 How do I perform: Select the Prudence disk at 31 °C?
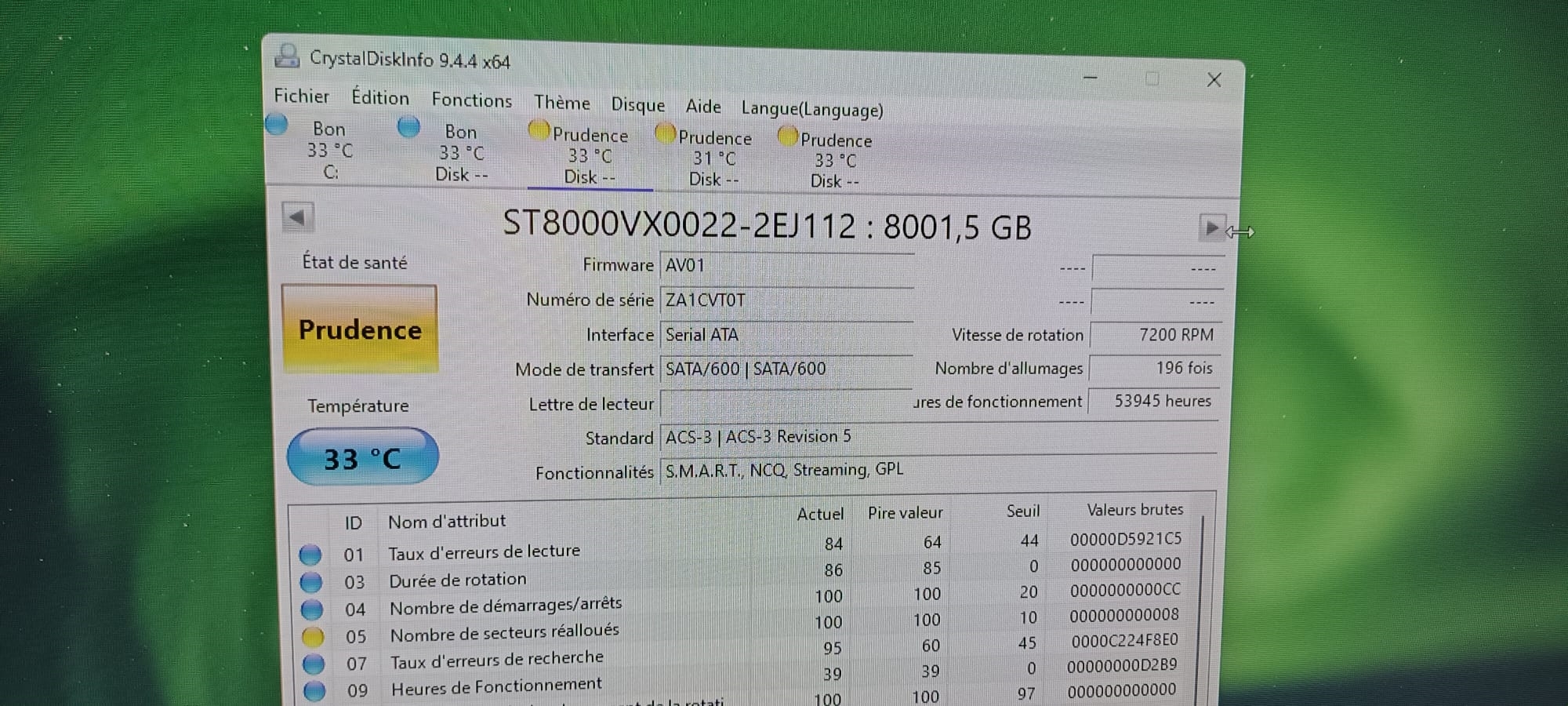click(x=713, y=158)
